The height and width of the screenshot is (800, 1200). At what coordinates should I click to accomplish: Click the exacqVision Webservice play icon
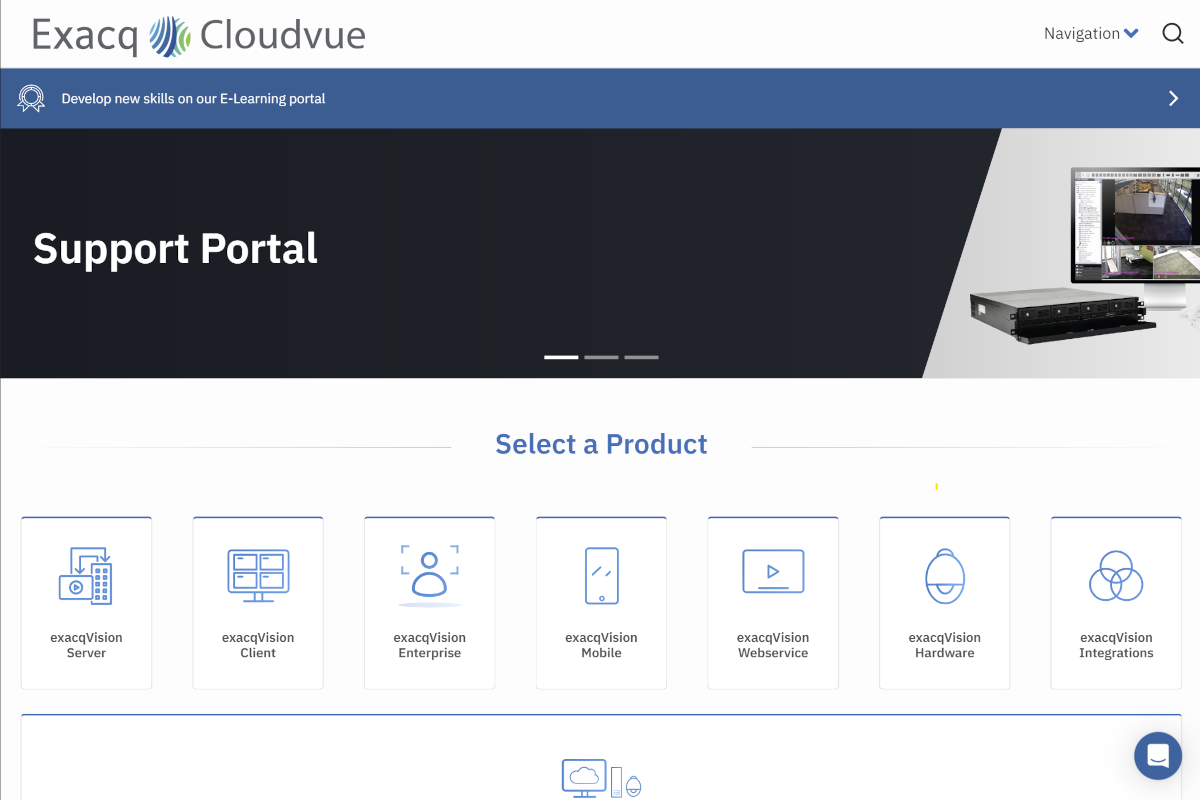coord(773,572)
